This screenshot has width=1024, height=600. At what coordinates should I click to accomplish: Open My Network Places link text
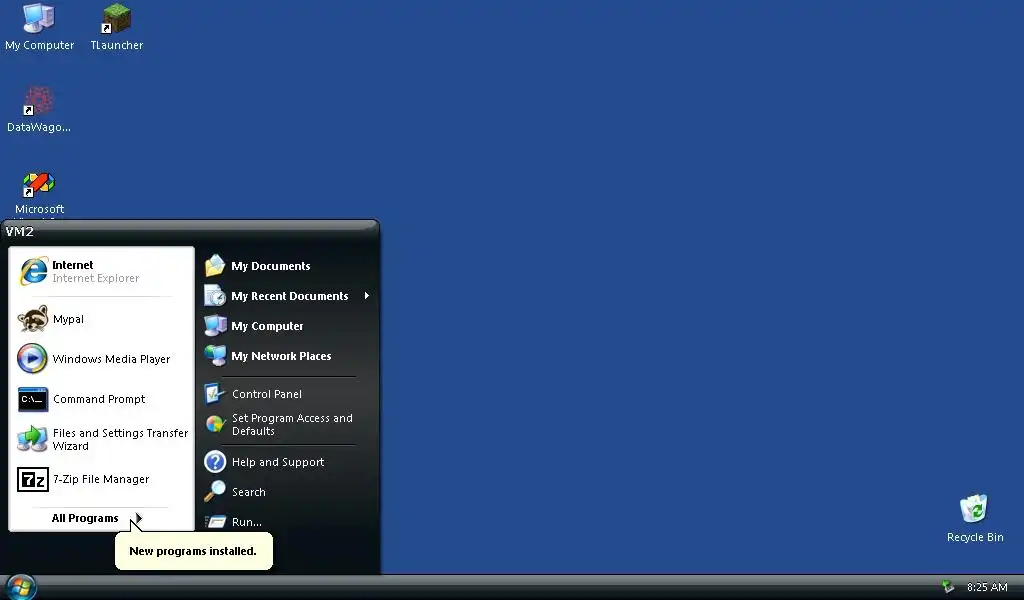pos(281,356)
